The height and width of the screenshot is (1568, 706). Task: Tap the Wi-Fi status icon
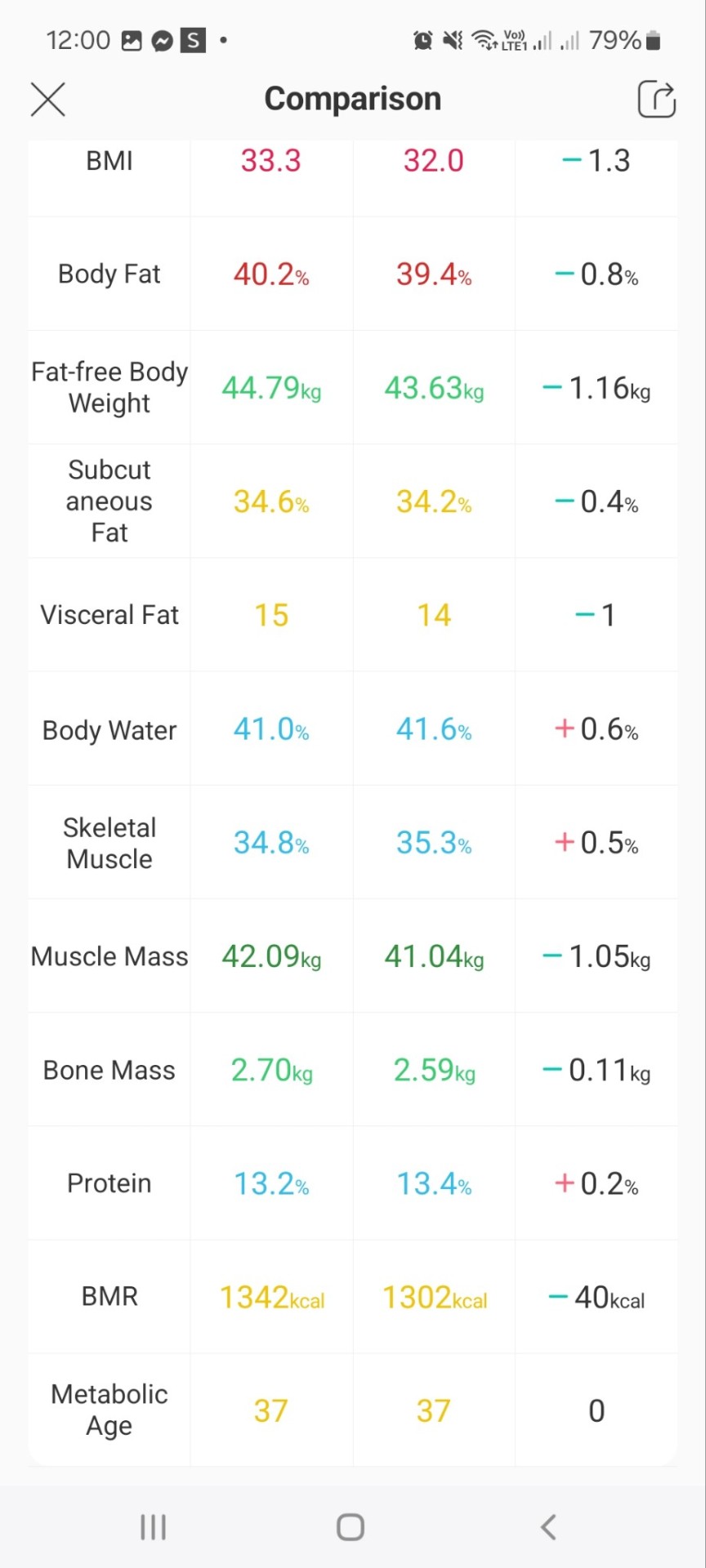(x=485, y=40)
